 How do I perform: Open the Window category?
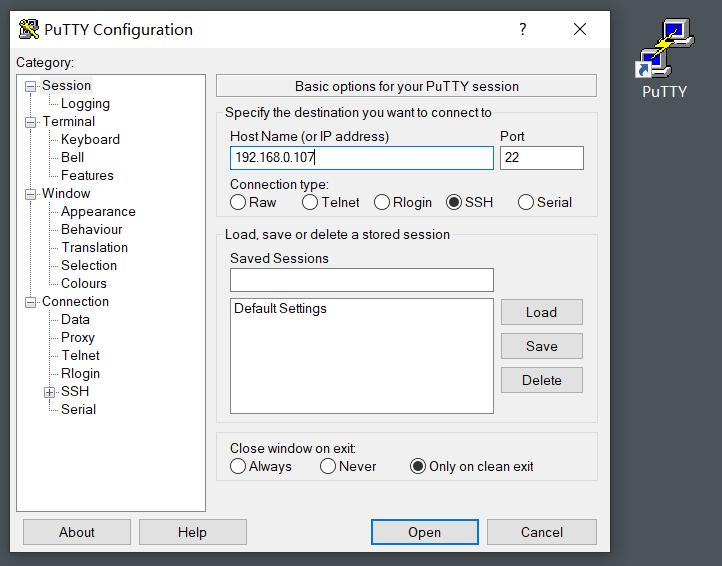(66, 193)
